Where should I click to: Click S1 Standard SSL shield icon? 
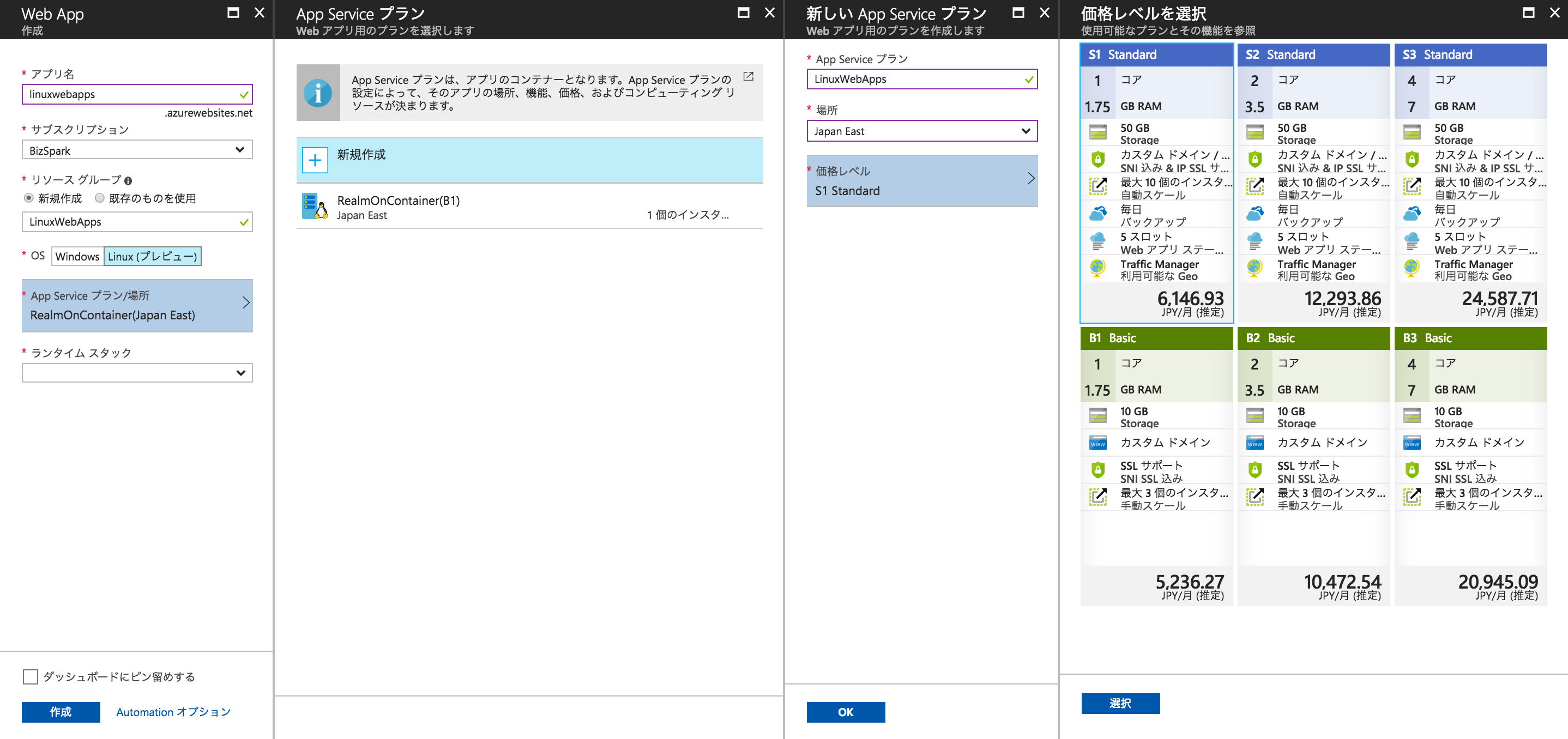click(x=1097, y=160)
